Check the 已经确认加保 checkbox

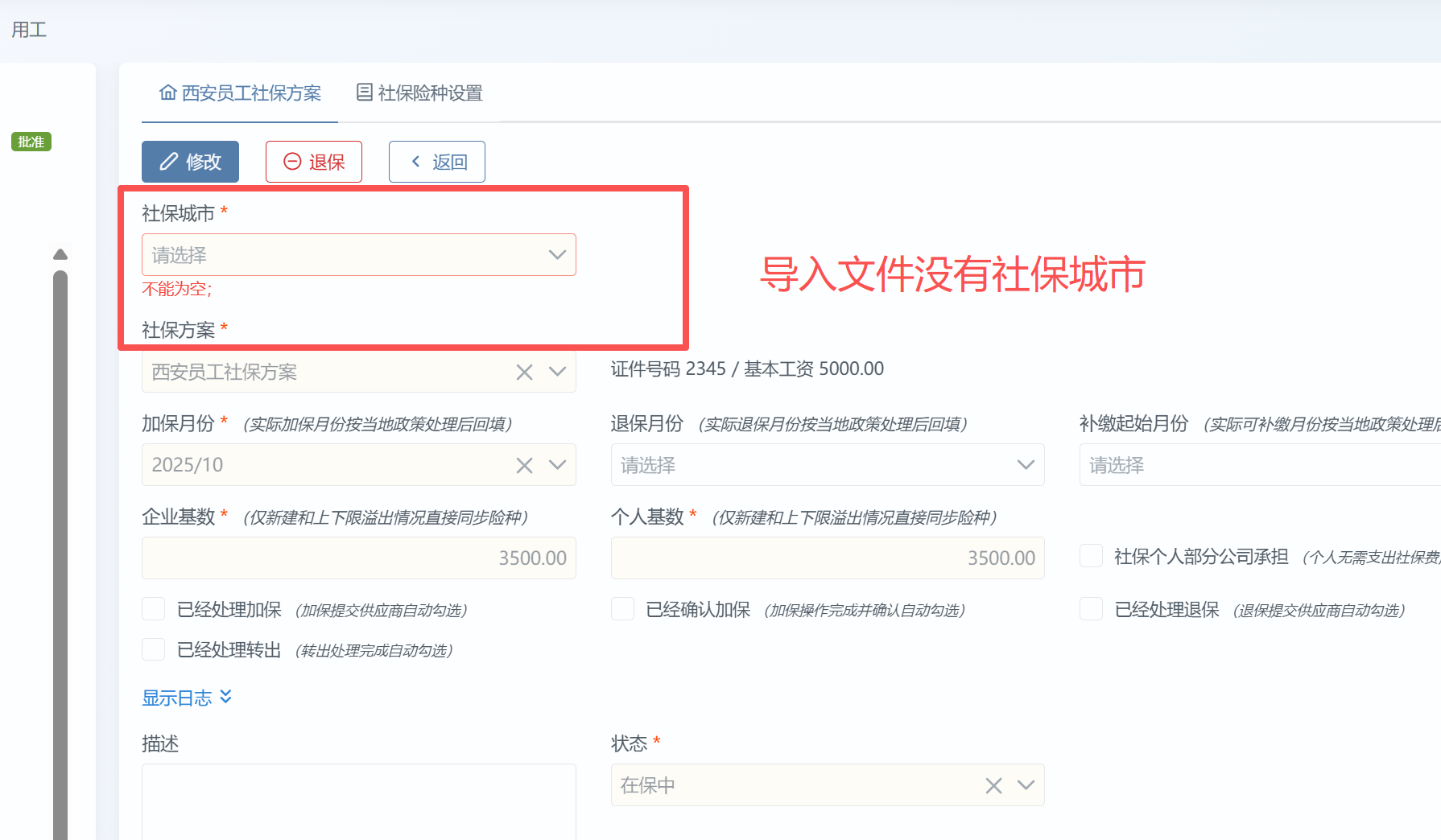(622, 609)
